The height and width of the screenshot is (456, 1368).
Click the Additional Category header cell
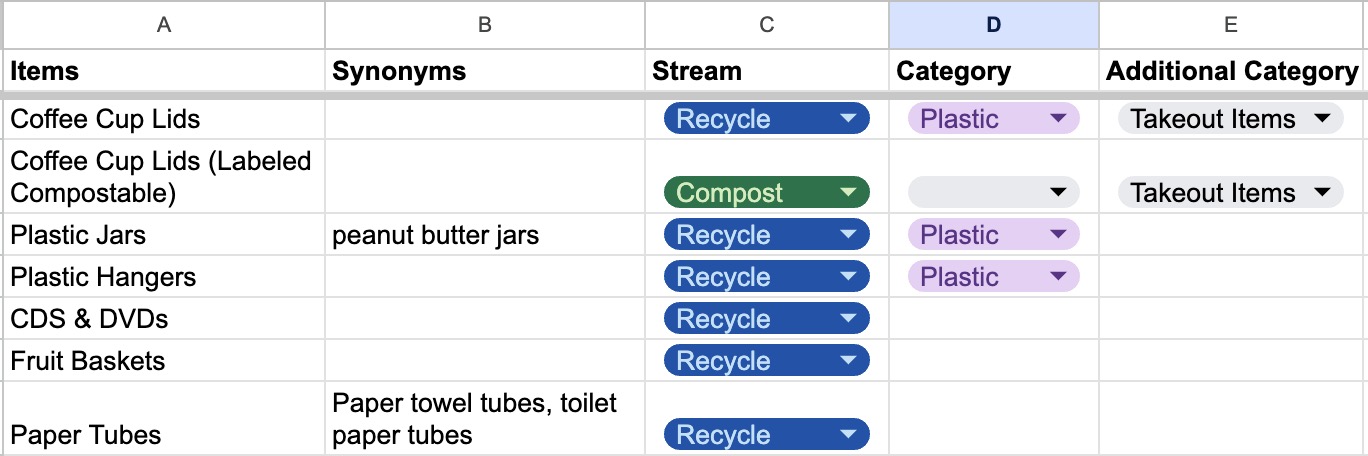(1232, 71)
